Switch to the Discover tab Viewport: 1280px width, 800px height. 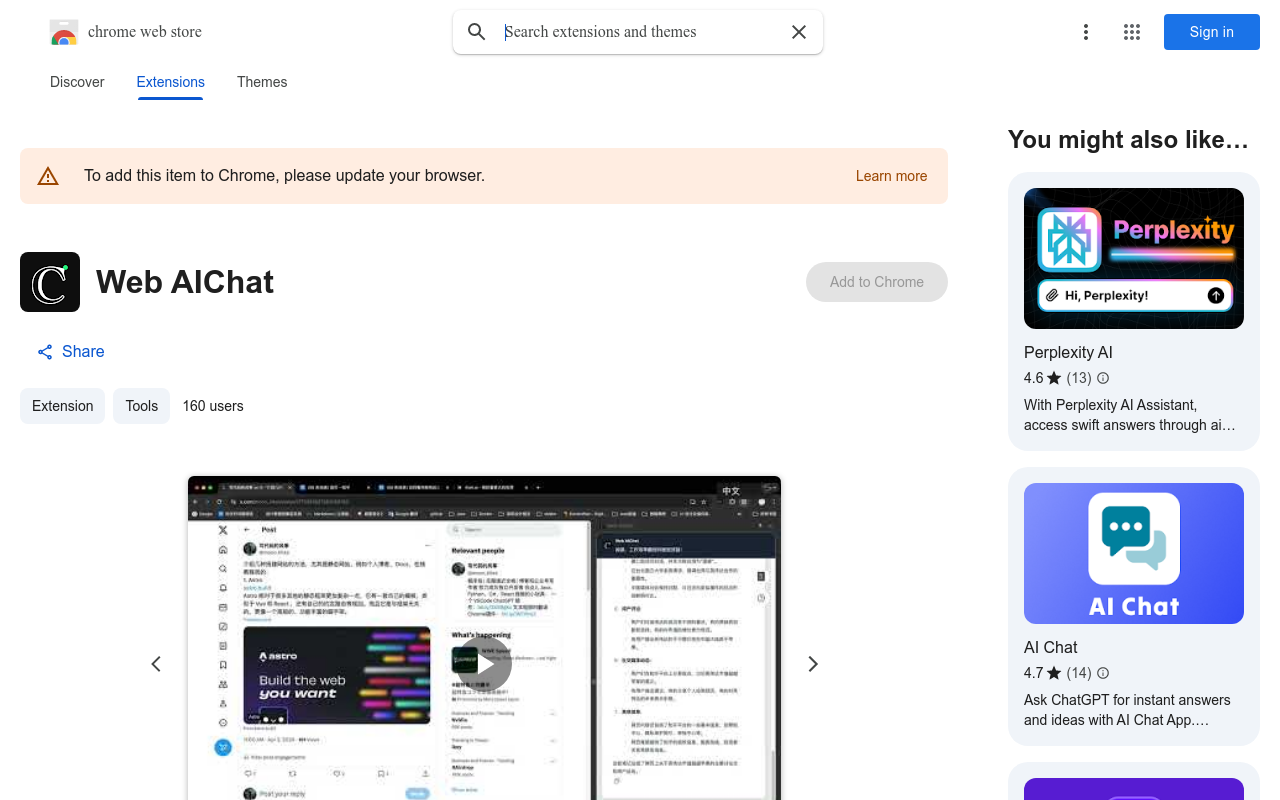(77, 82)
